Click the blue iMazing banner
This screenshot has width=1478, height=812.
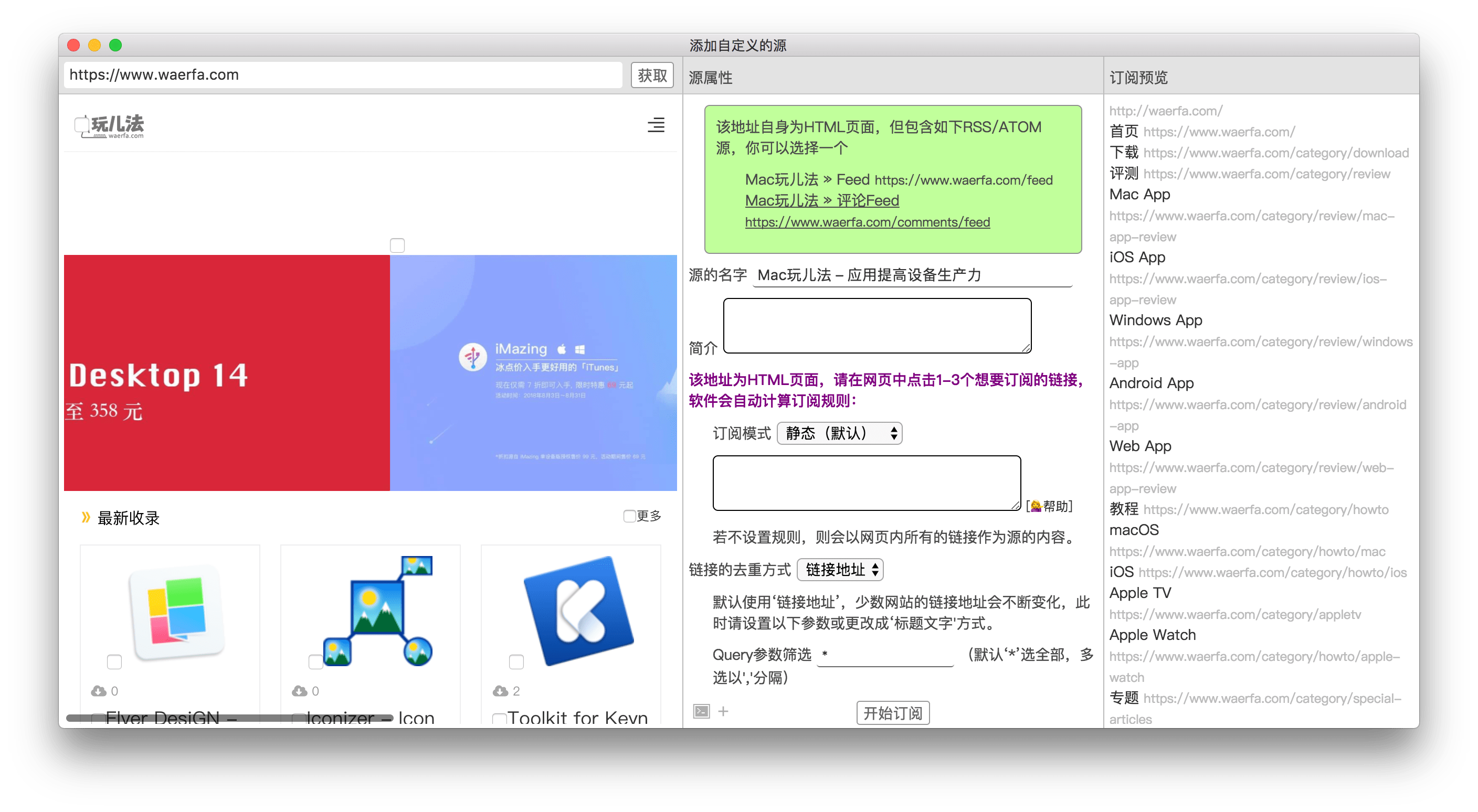[x=533, y=373]
